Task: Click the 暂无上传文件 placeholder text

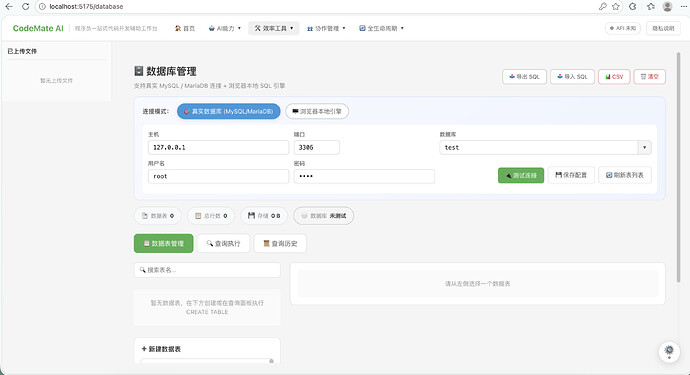Action: click(x=56, y=81)
